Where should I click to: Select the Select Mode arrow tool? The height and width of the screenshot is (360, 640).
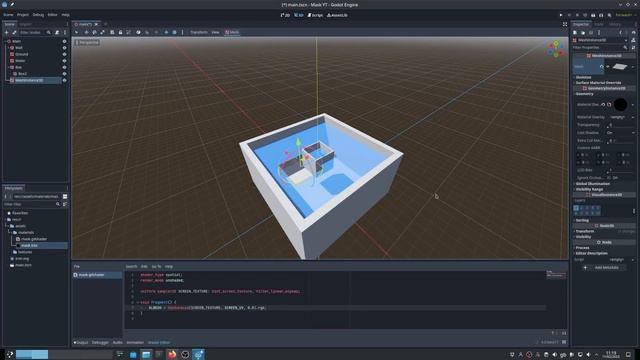(x=76, y=32)
